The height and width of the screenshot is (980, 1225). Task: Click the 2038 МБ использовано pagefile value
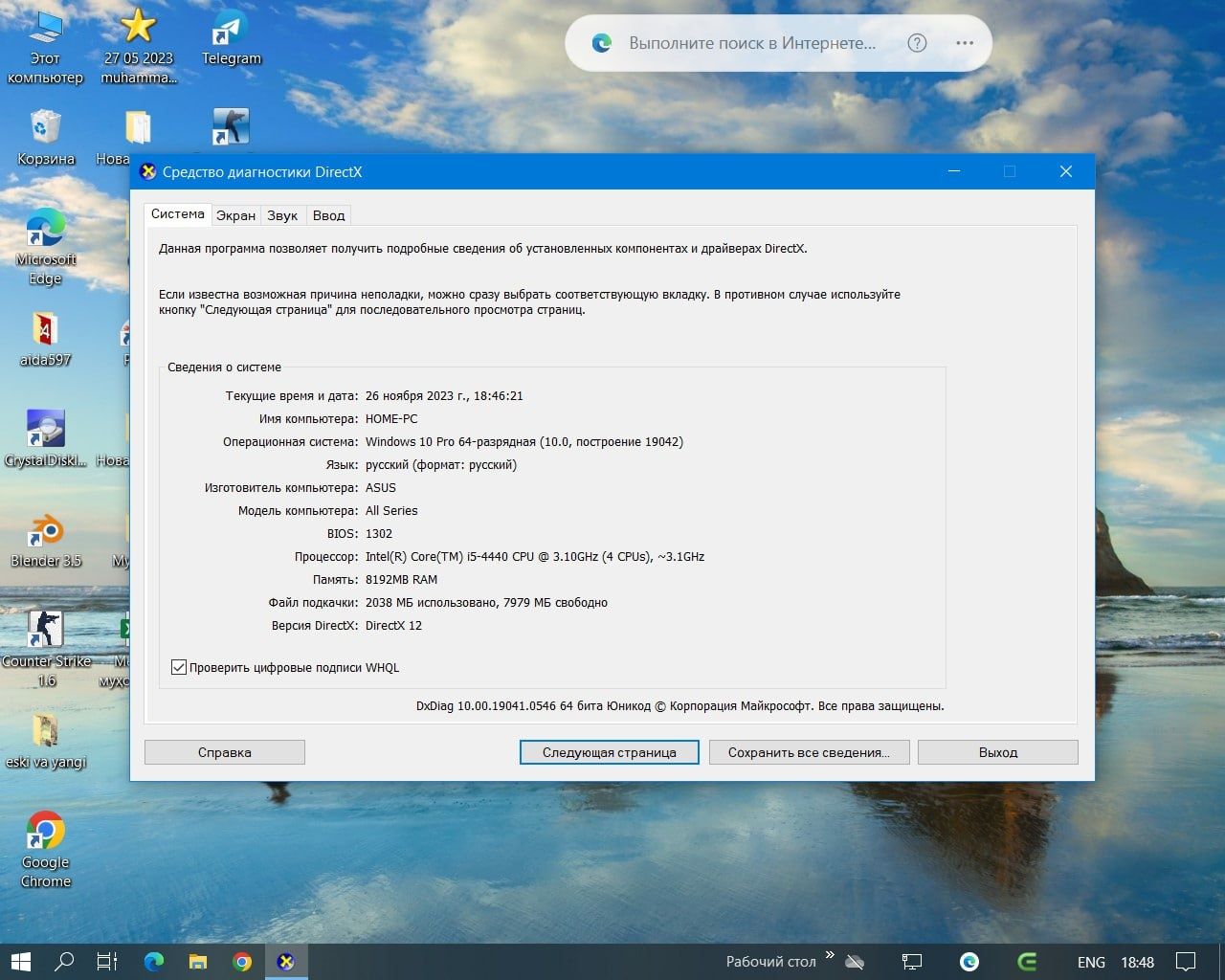pos(486,602)
